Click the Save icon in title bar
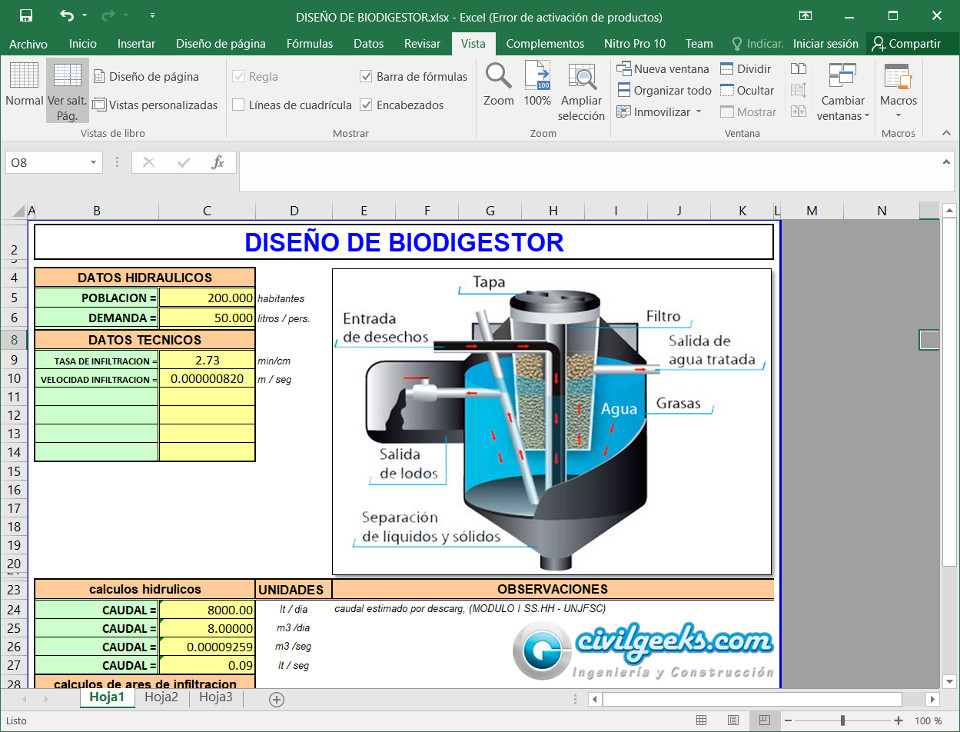The width and height of the screenshot is (960, 732). [26, 16]
